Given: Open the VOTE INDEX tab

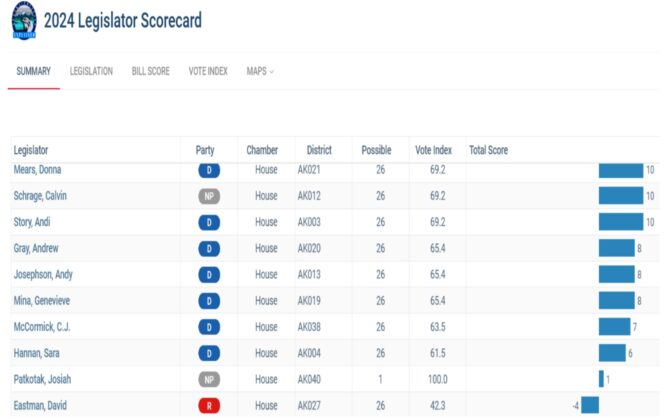Looking at the screenshot, I should [208, 71].
